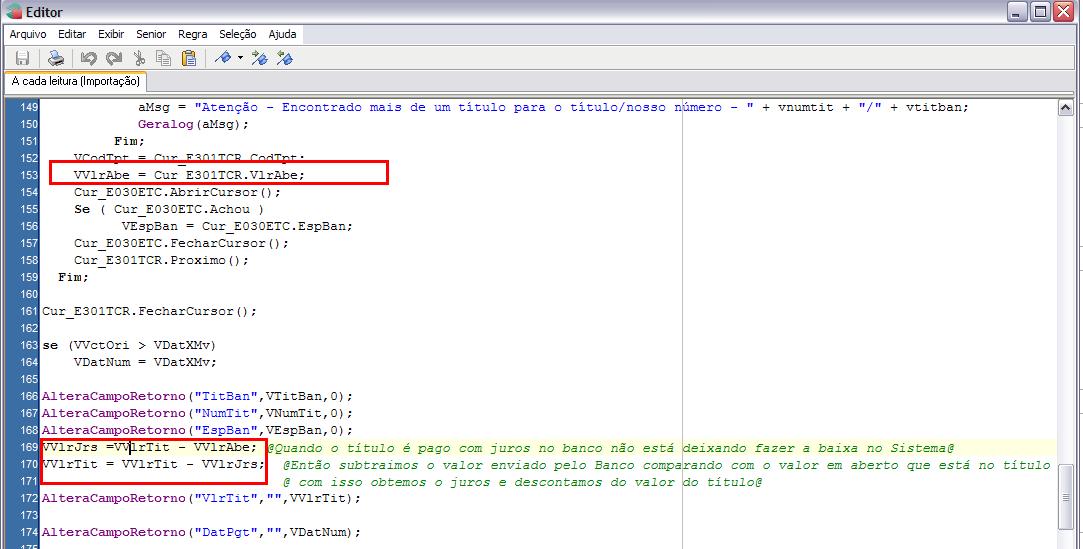1083x549 pixels.
Task: Undo the last edit
Action: coord(89,58)
